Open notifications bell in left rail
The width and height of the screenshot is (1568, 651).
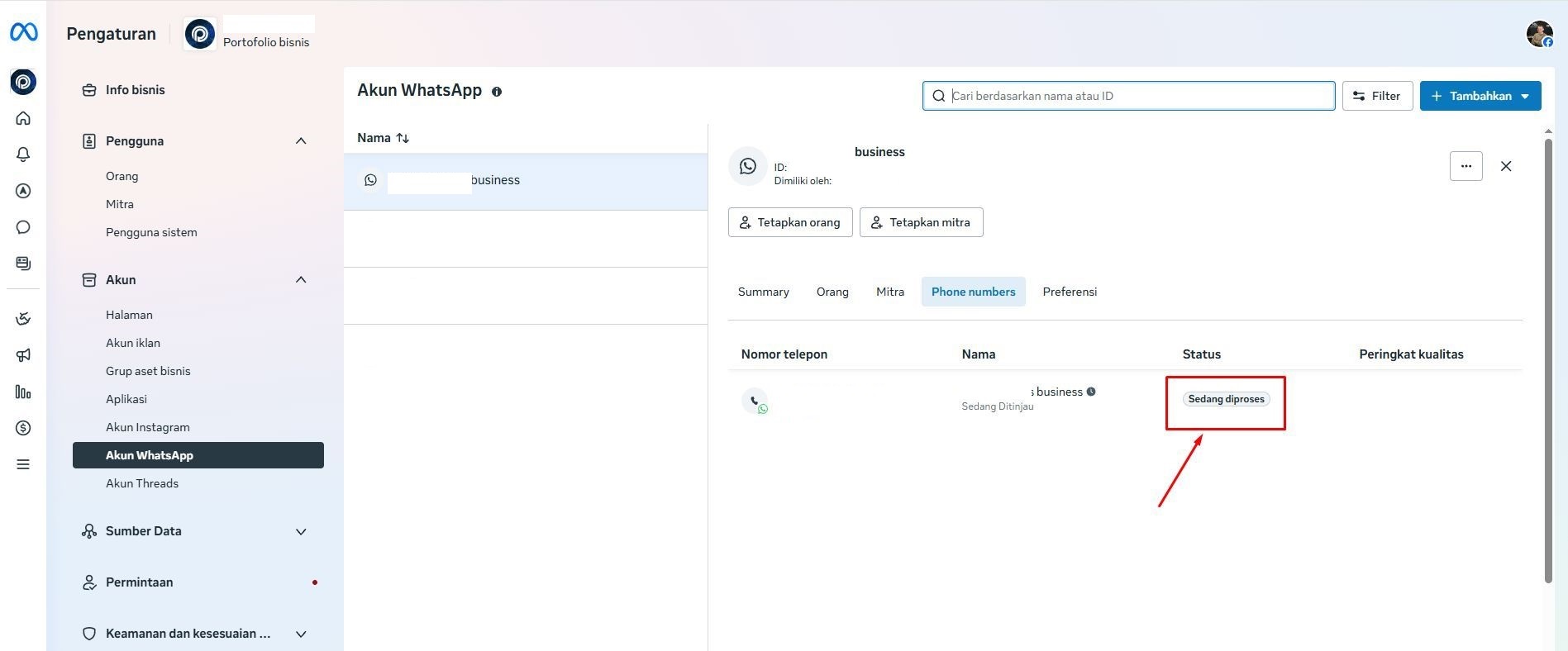23,154
